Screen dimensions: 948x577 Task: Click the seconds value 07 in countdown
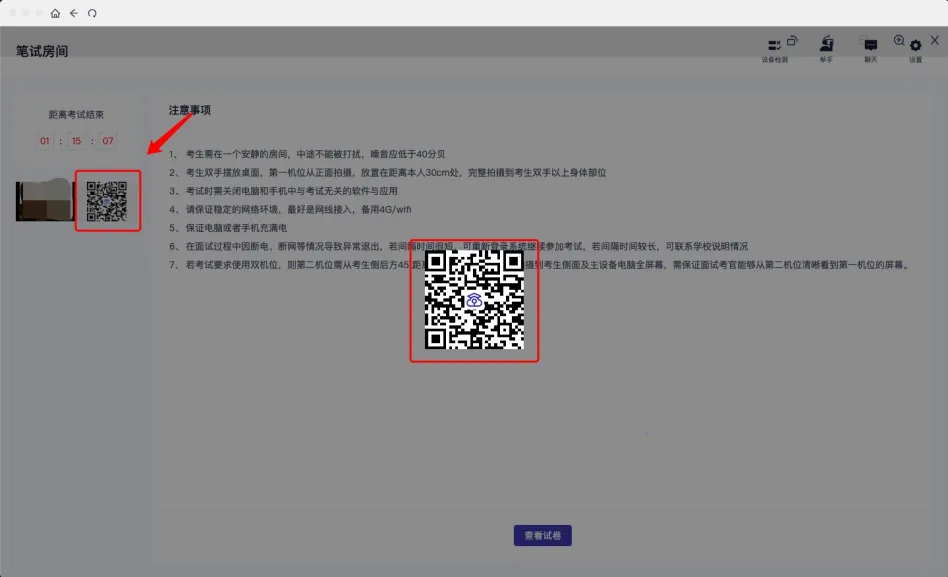(x=107, y=141)
